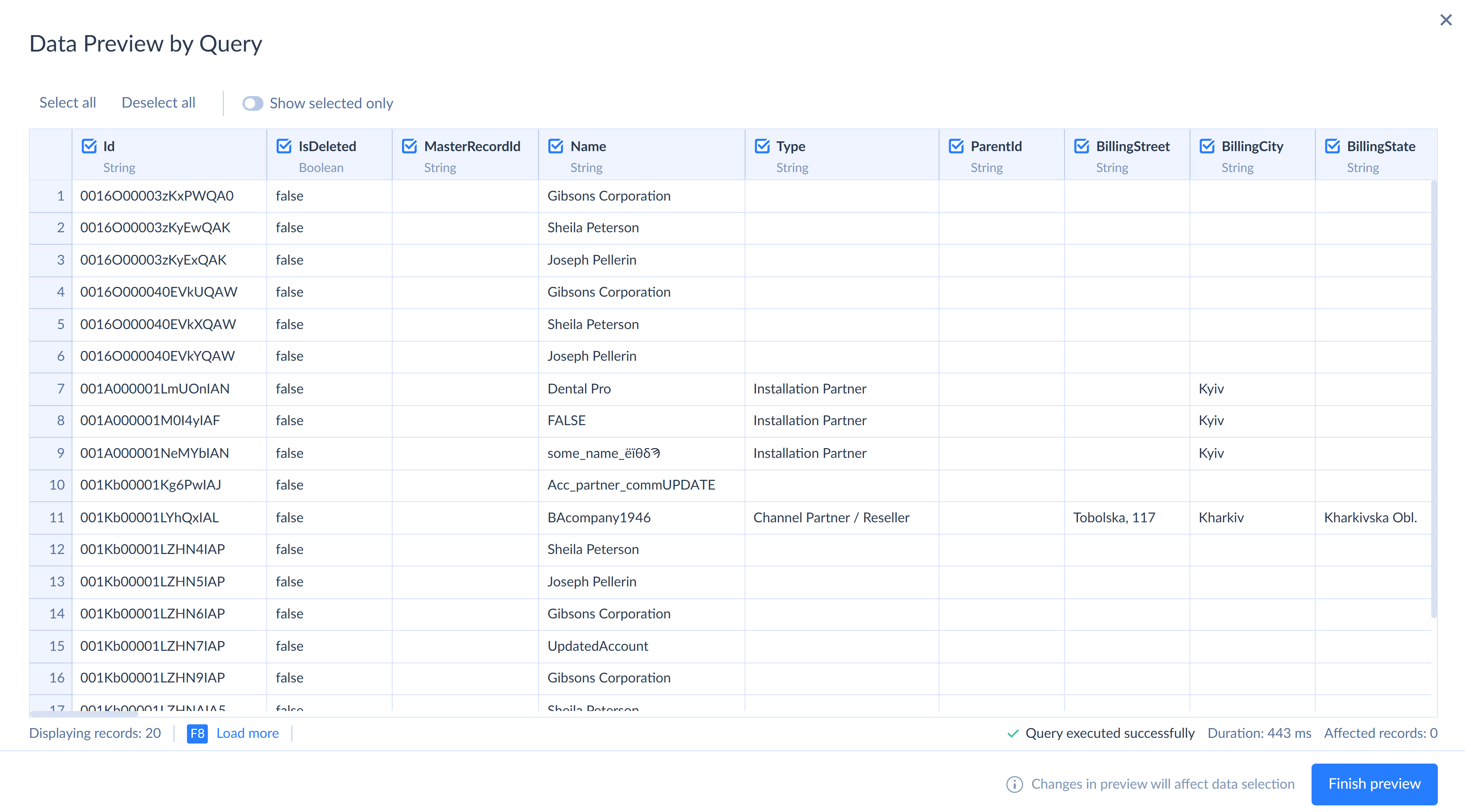Uncheck the IsDeleted column checkbox
Screen dimensions: 1465x812
tap(284, 146)
